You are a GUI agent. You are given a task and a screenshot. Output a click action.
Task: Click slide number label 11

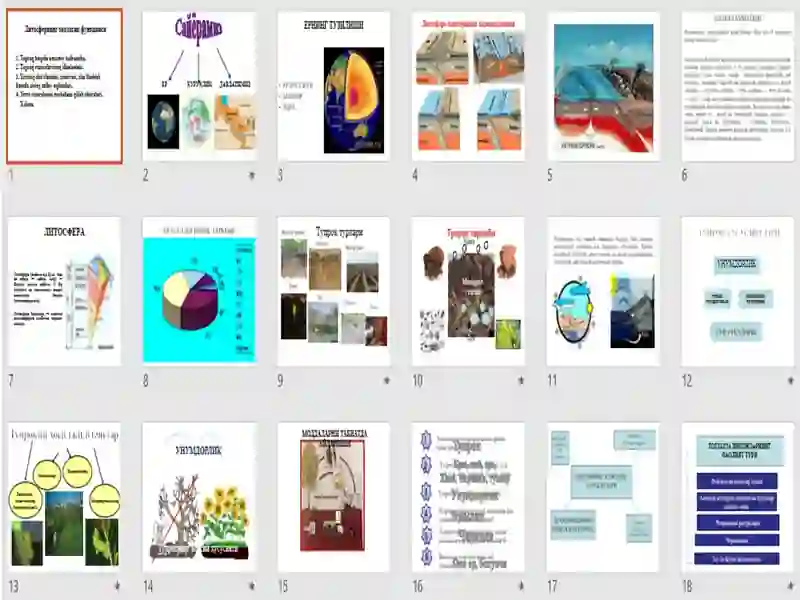click(552, 381)
